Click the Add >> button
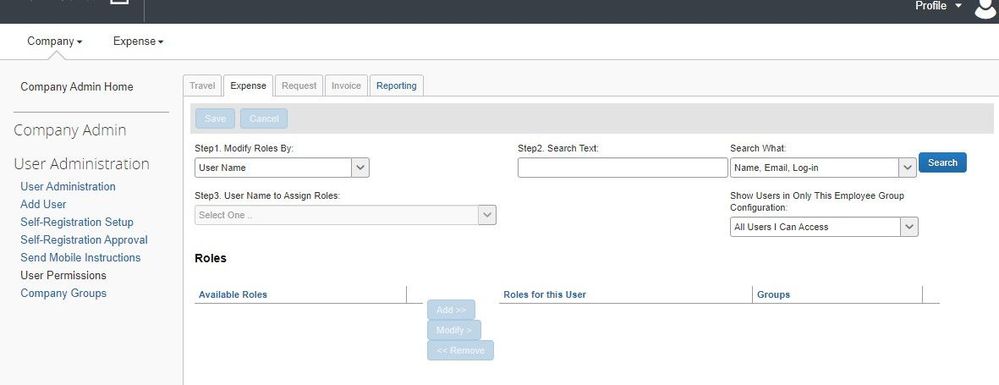Image resolution: width=999 pixels, height=385 pixels. tap(451, 310)
